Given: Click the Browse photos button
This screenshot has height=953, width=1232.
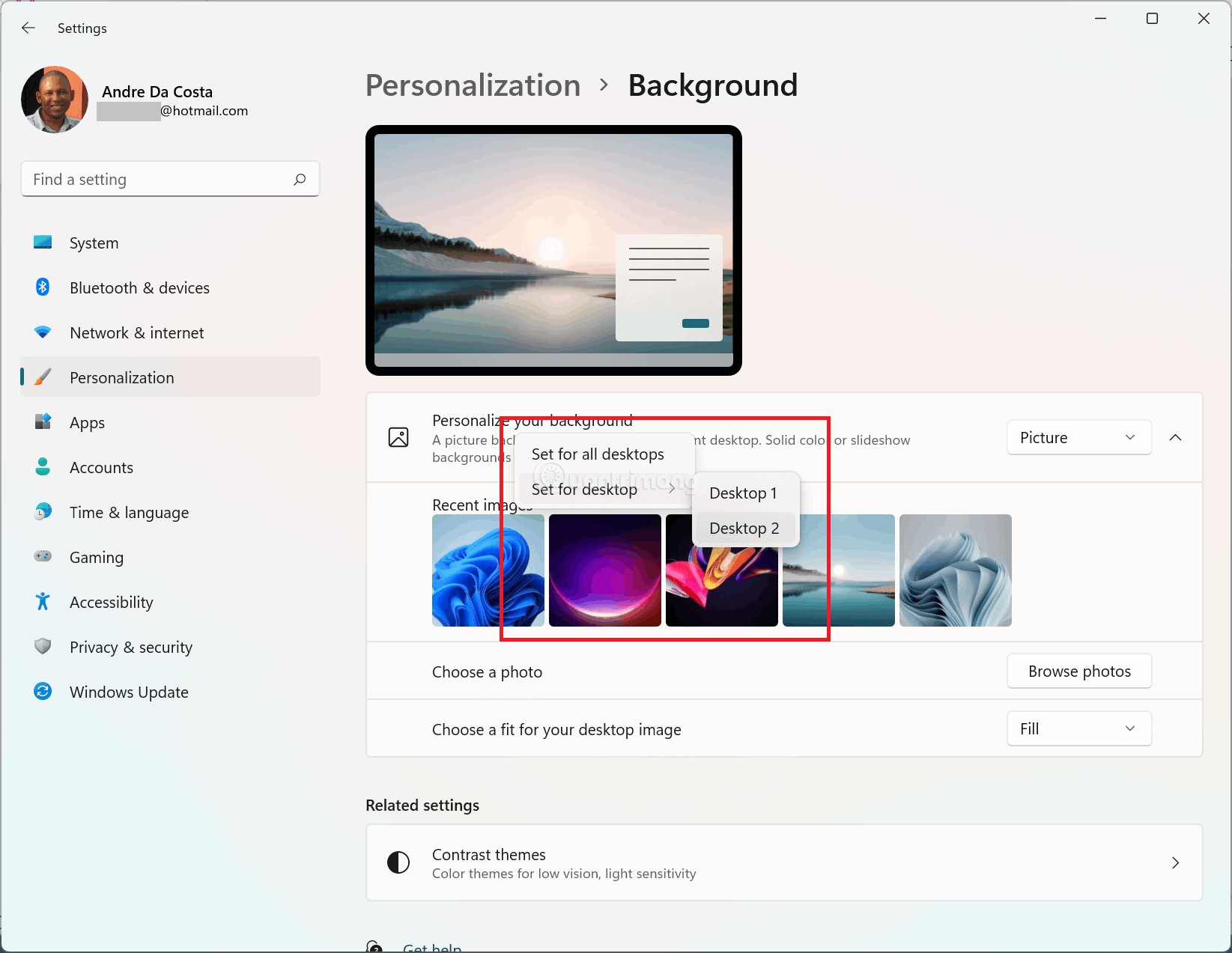Looking at the screenshot, I should [x=1078, y=672].
